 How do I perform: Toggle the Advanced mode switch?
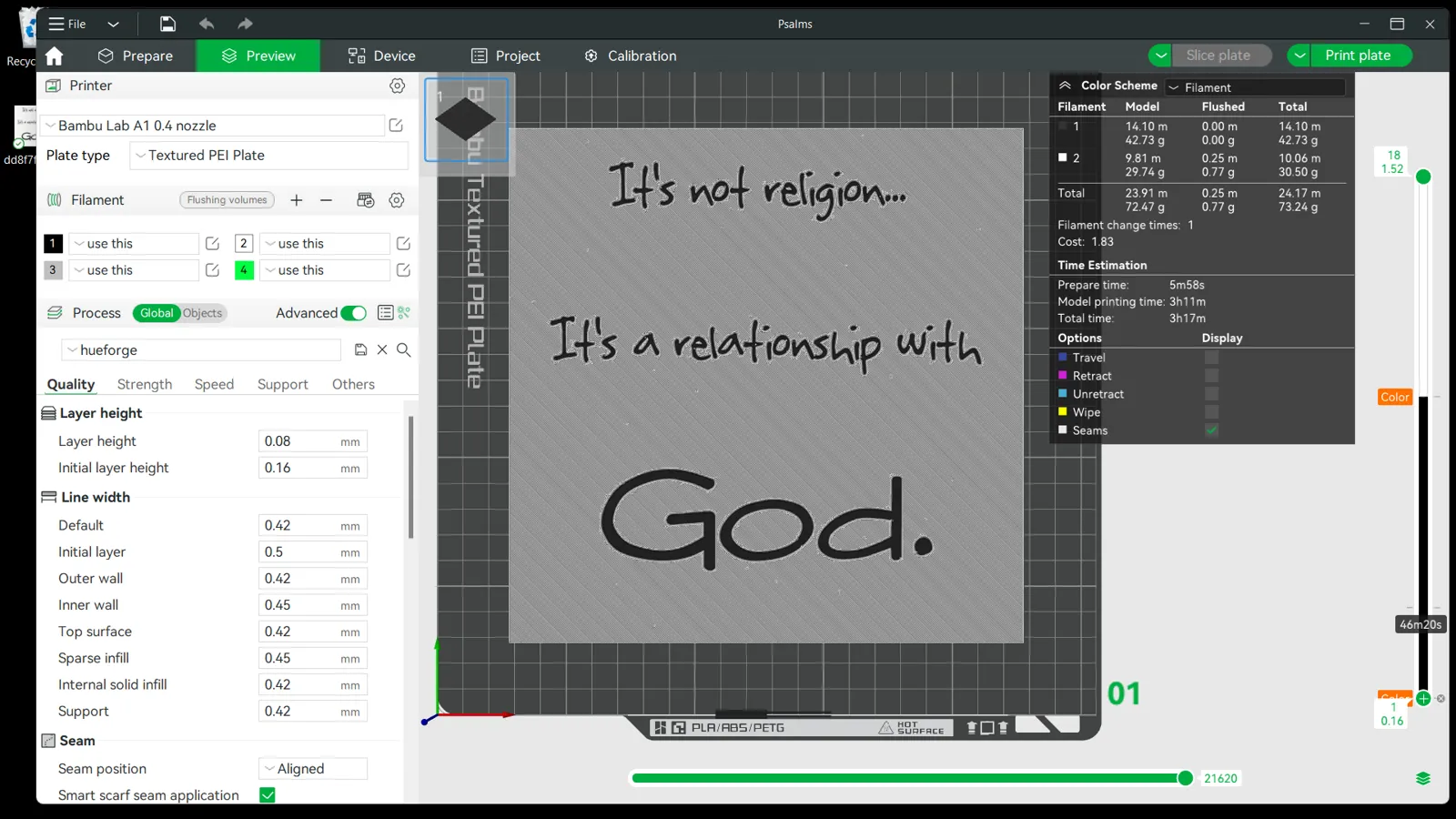(x=354, y=313)
